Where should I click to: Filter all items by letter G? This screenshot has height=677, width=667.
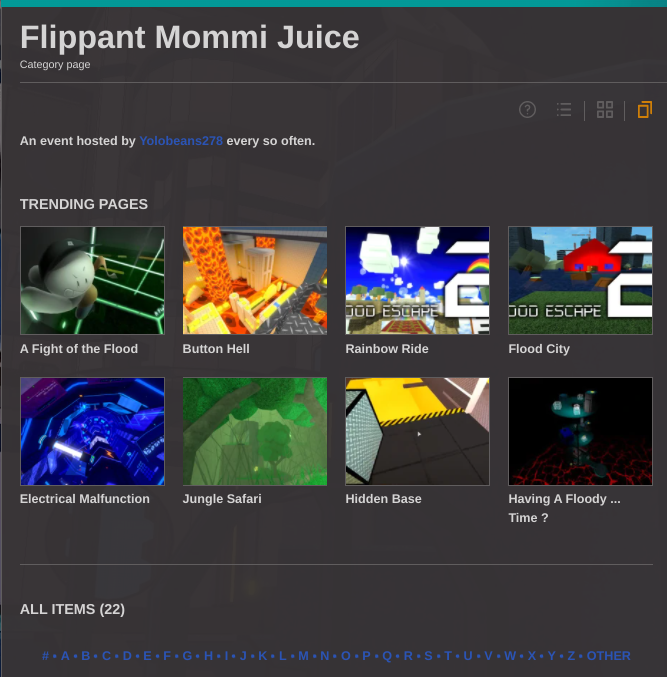[x=187, y=656]
